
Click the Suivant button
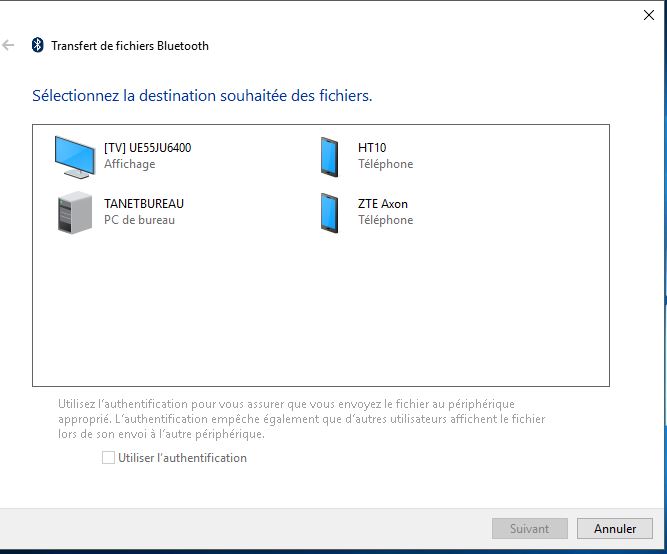529,528
